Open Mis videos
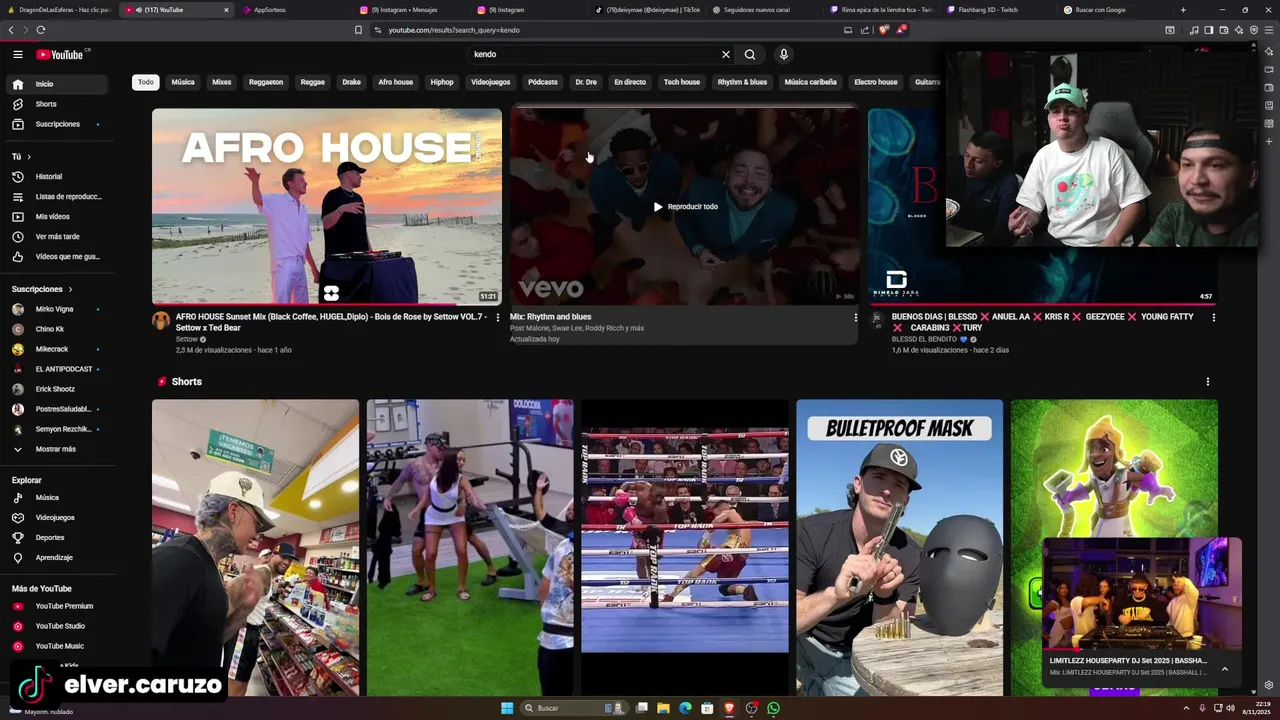This screenshot has height=720, width=1280. tap(57, 216)
